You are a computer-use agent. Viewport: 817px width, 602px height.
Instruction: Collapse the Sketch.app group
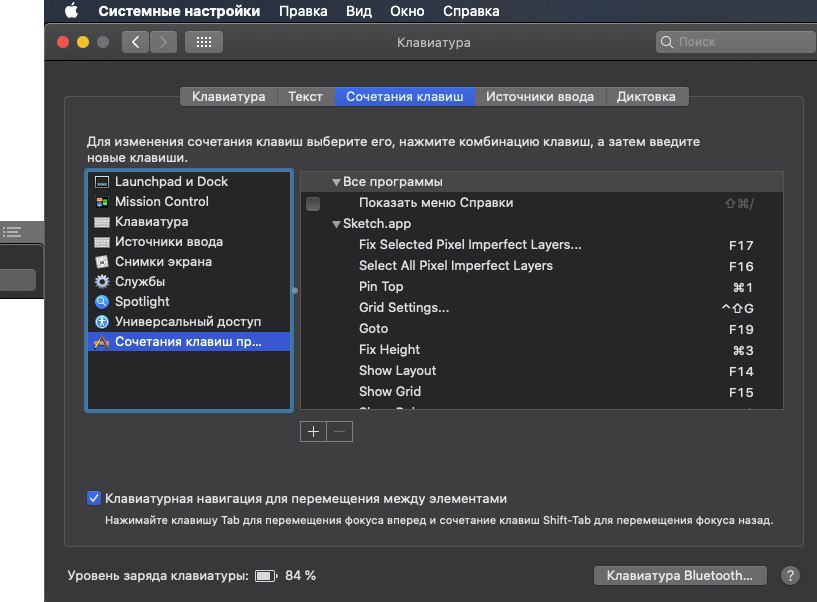pos(337,224)
